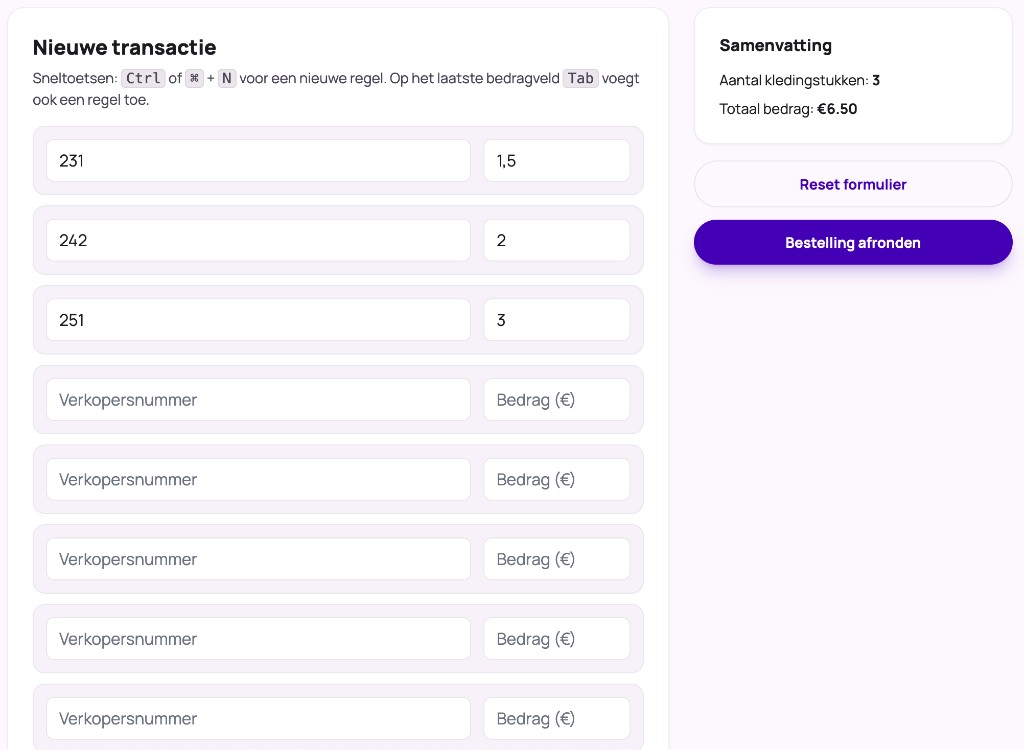Click the first empty Verkopersnummer field

pos(258,400)
